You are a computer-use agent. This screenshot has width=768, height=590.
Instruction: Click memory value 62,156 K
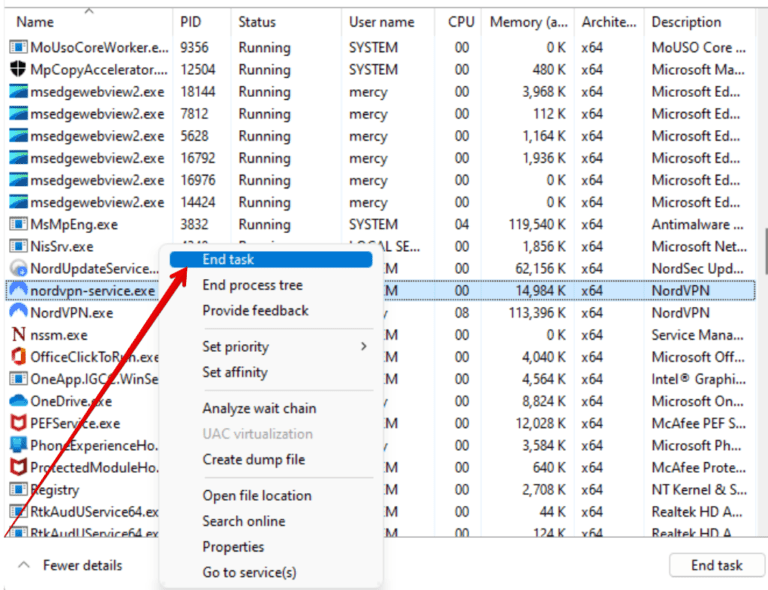coord(540,268)
